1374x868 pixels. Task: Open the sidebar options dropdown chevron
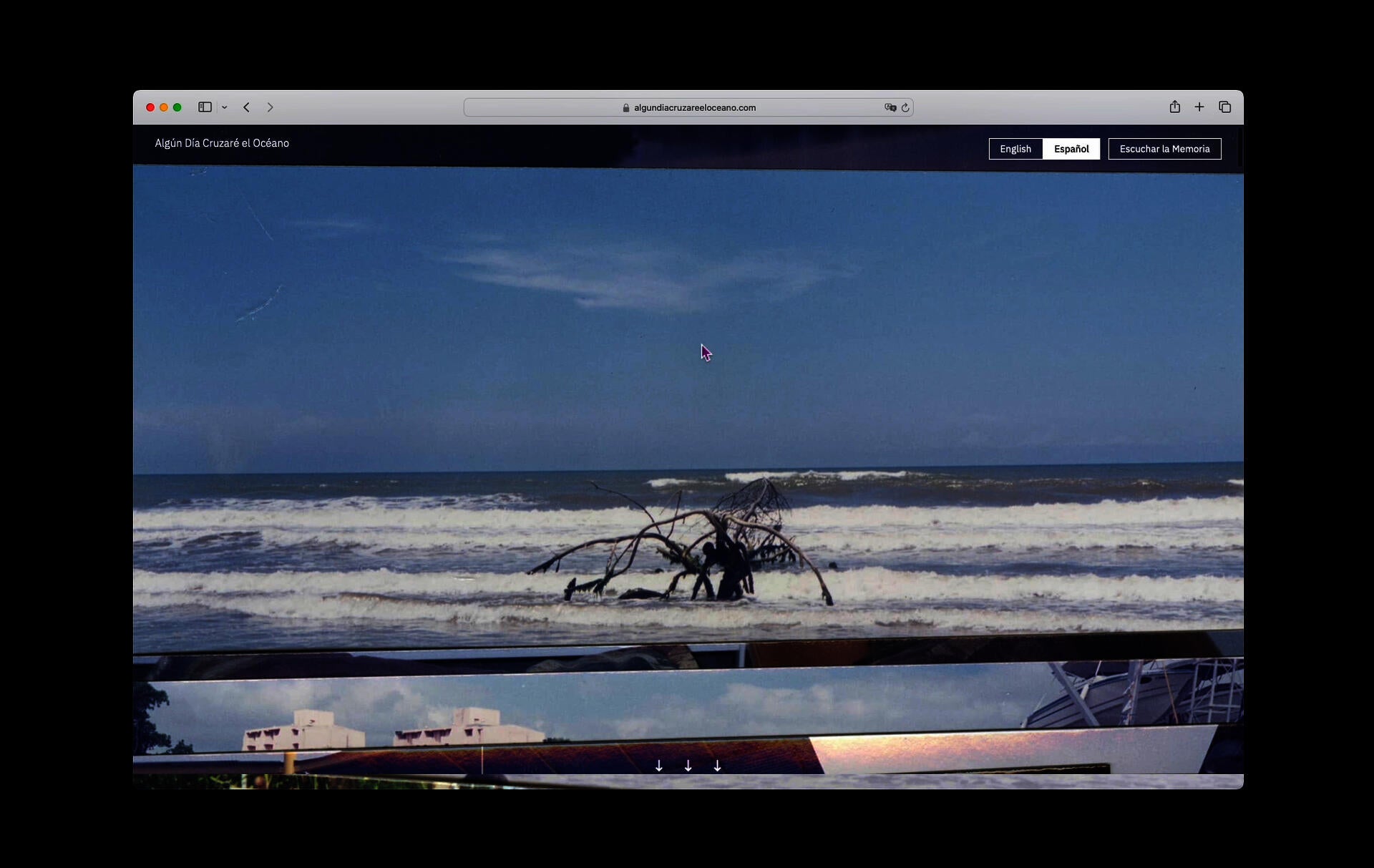(225, 107)
